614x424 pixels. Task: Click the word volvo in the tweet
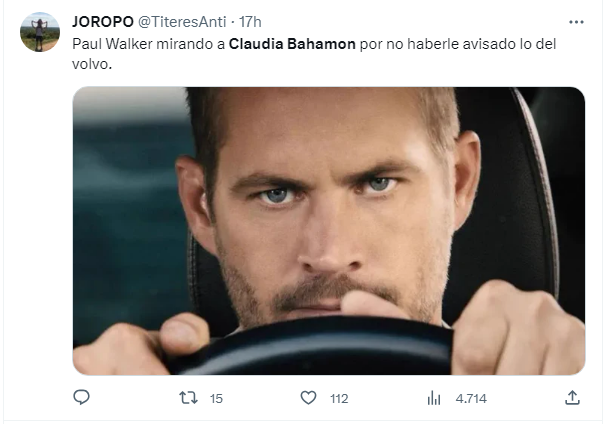90,64
